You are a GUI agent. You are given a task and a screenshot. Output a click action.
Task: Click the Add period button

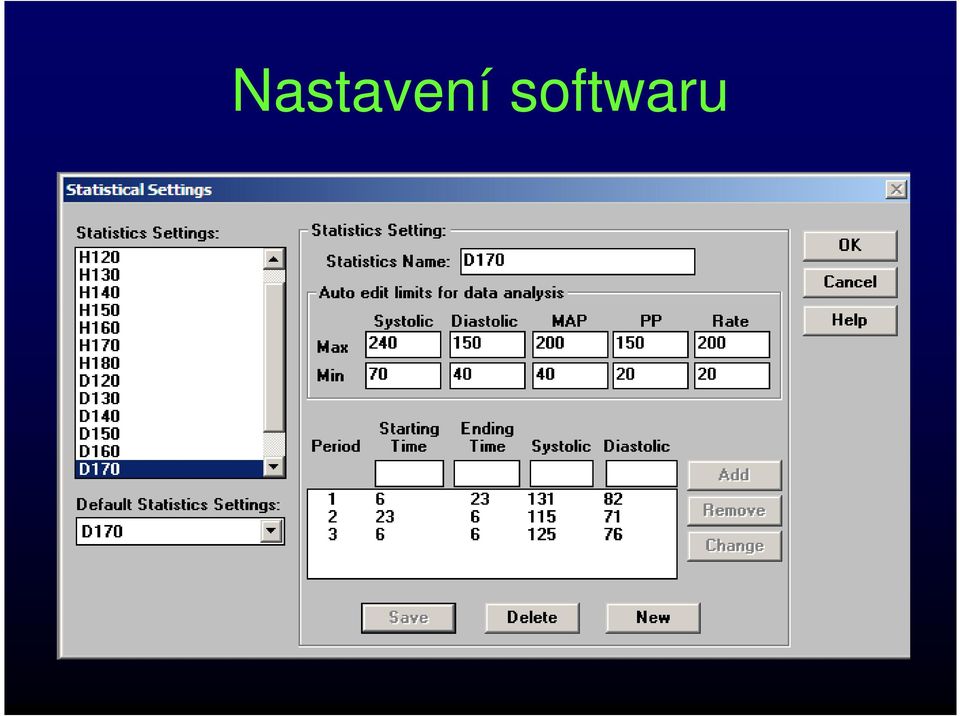(x=734, y=475)
